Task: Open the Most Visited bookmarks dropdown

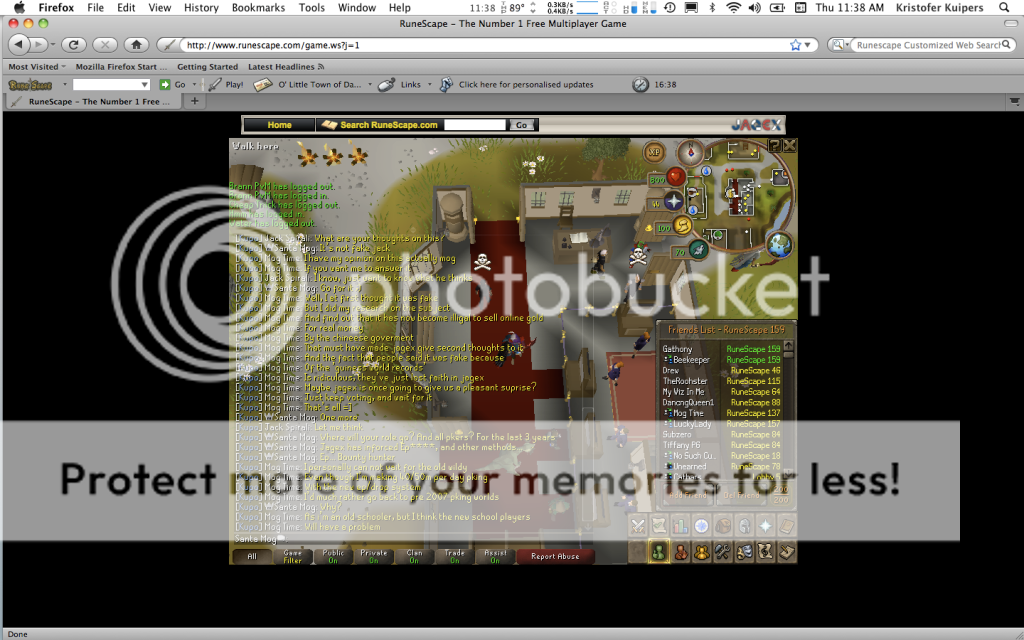Action: pyautogui.click(x=34, y=67)
